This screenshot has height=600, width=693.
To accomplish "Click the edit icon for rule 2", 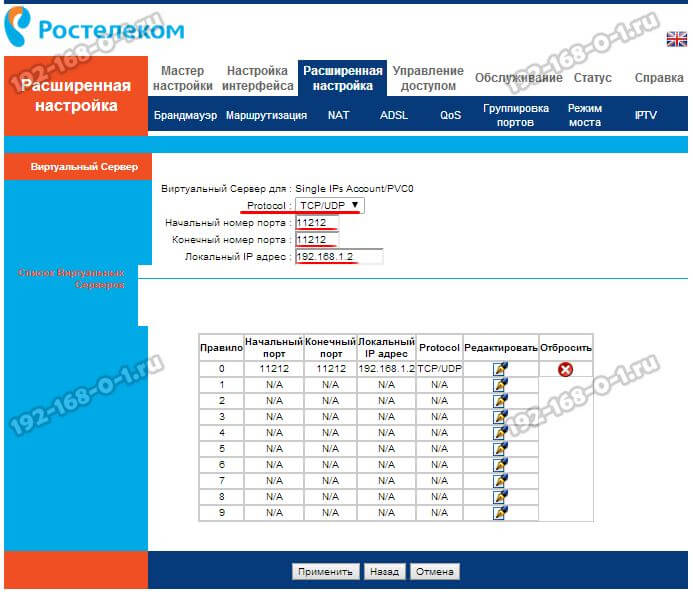I will [500, 401].
